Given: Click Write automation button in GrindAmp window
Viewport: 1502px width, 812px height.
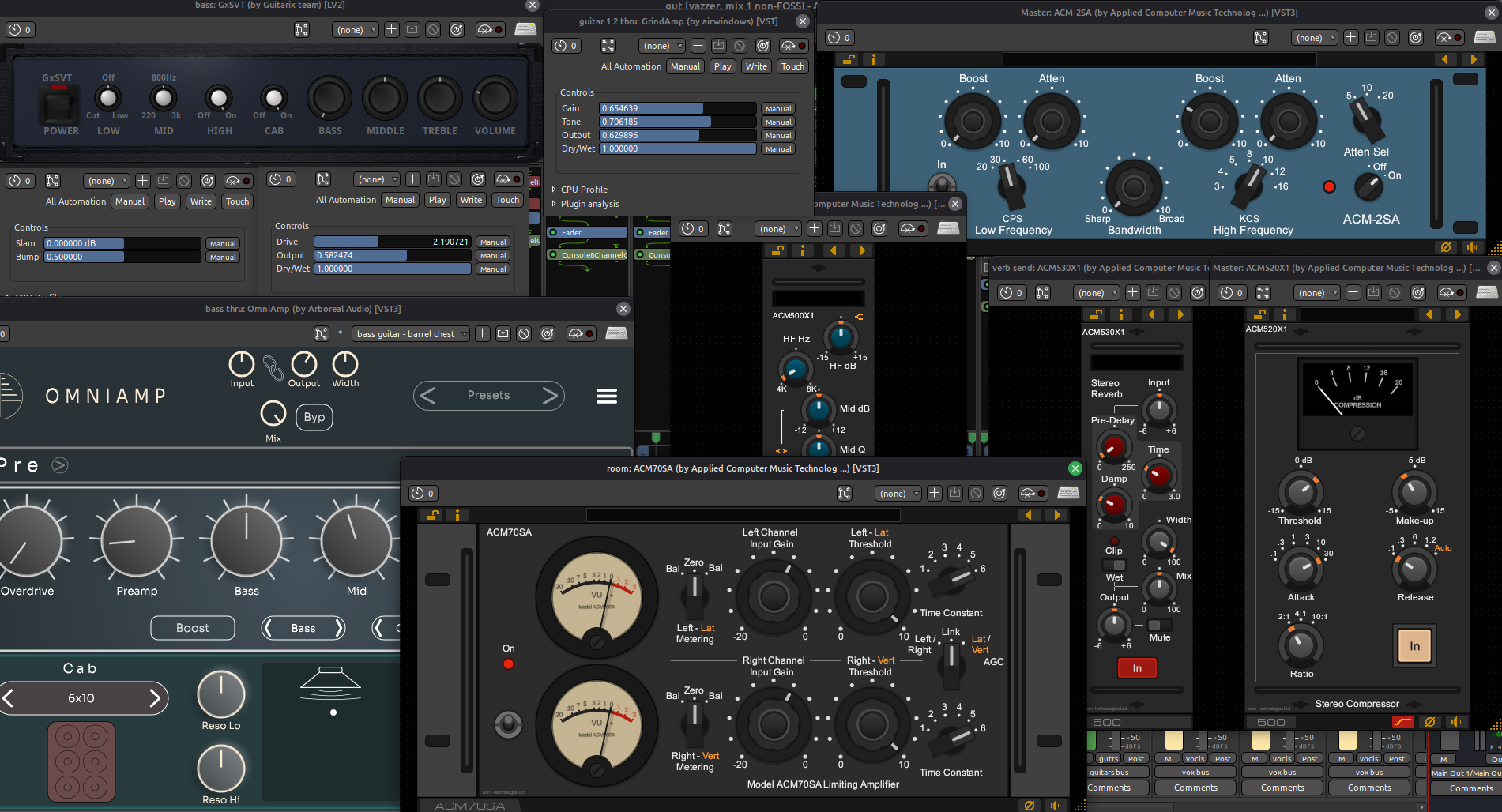Looking at the screenshot, I should 756,66.
